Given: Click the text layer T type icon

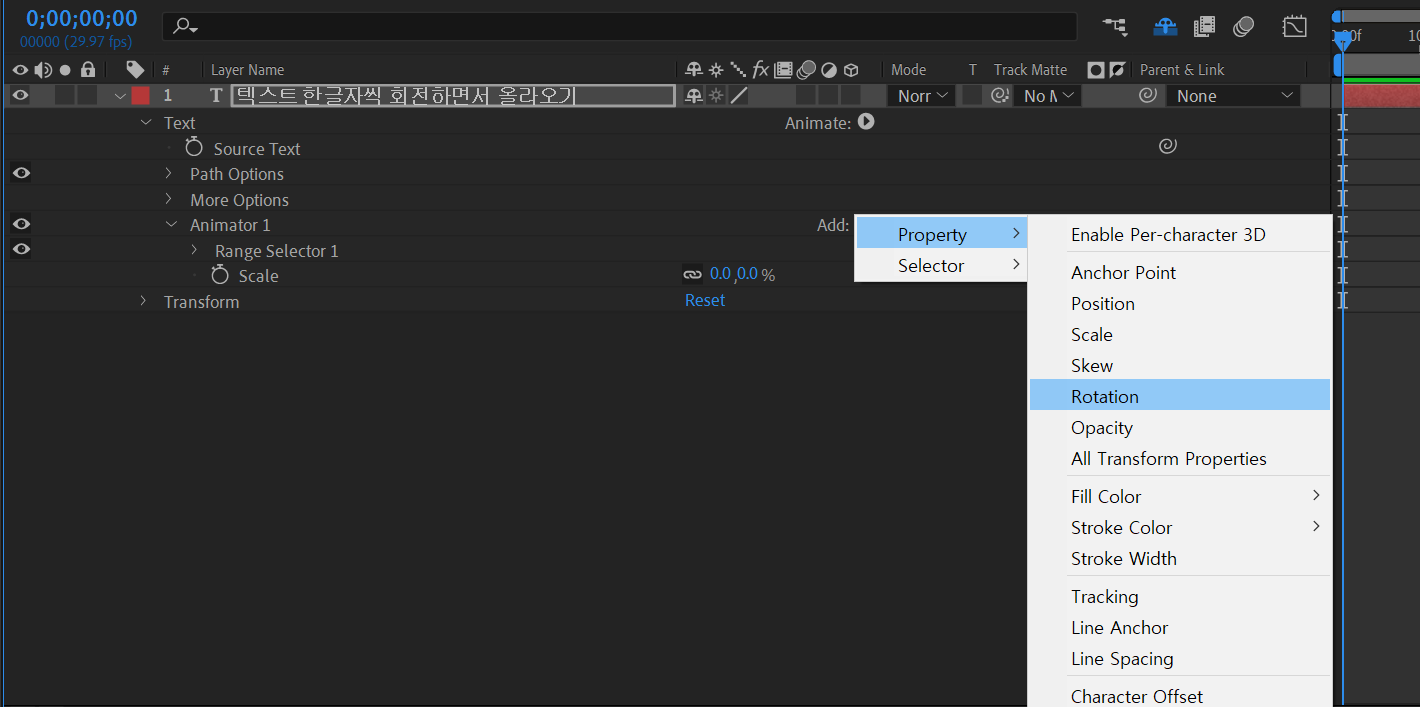Looking at the screenshot, I should 216,96.
